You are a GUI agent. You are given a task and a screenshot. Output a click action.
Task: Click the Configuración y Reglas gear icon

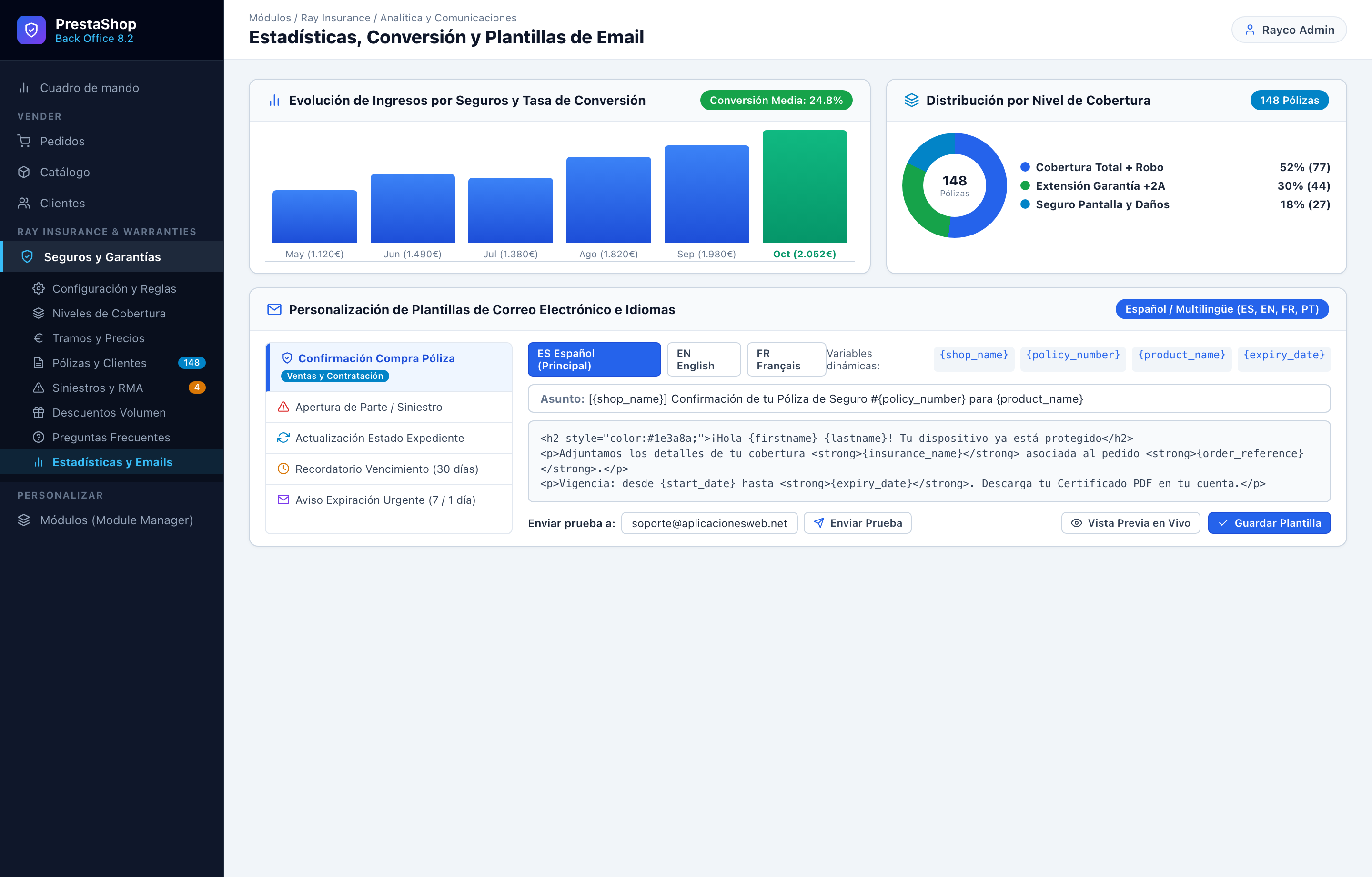pos(39,288)
